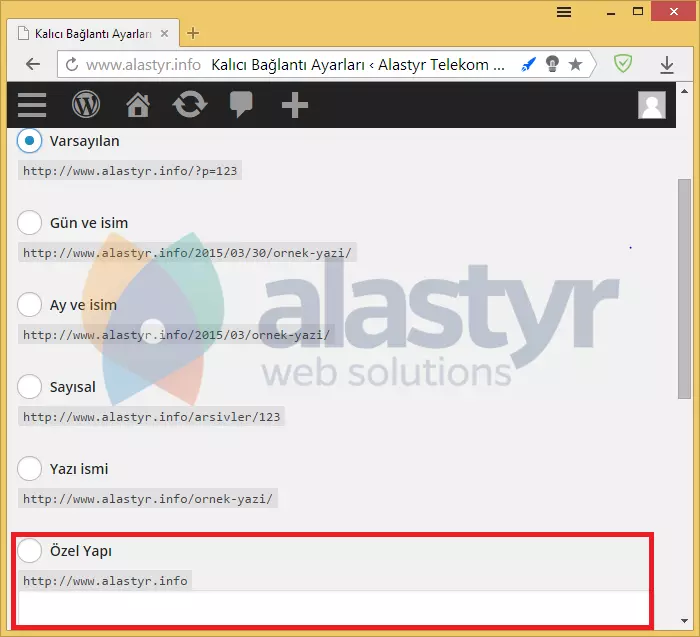700x637 pixels.
Task: Click the Gün ve isim label text
Action: tap(89, 223)
